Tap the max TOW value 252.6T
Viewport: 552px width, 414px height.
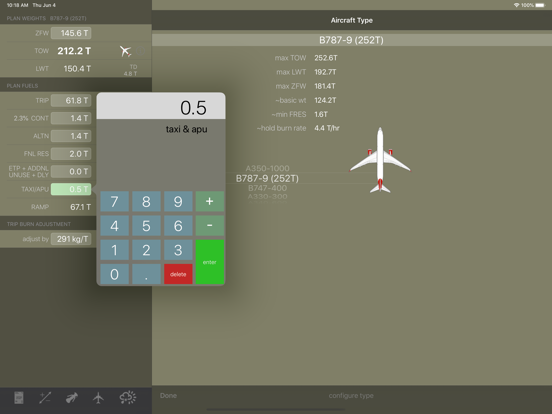pos(326,58)
